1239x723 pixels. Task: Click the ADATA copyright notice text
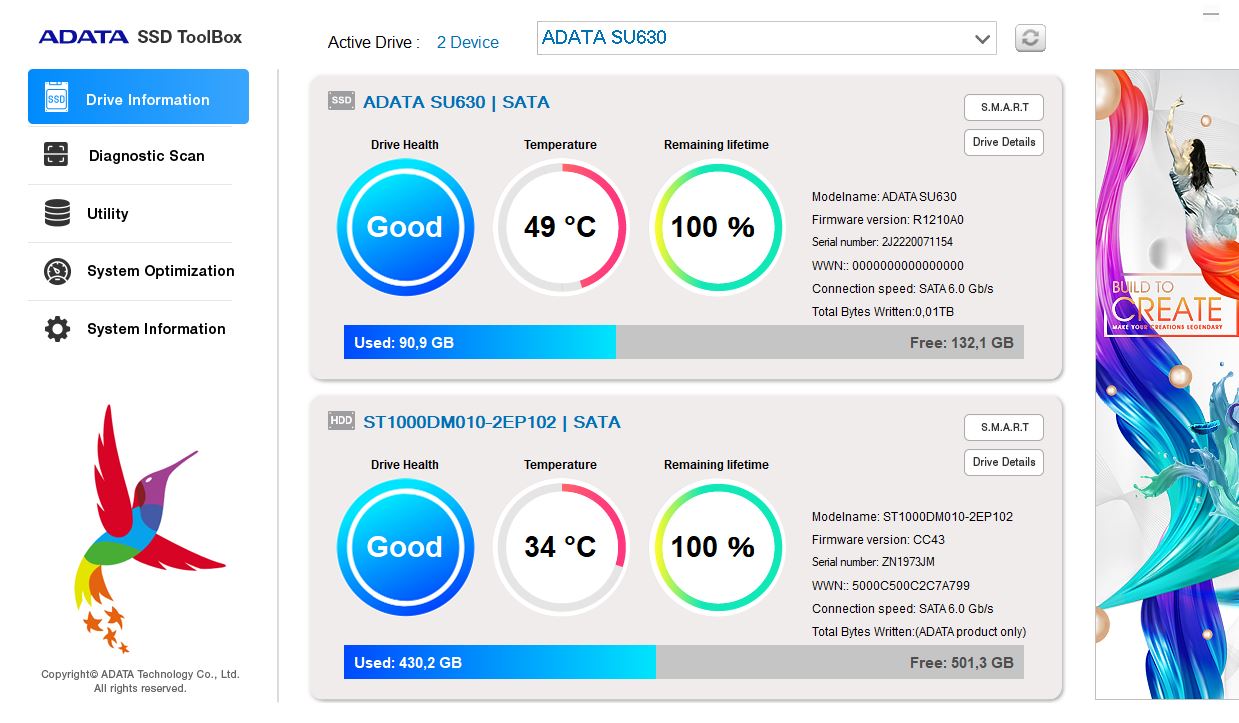pos(140,681)
